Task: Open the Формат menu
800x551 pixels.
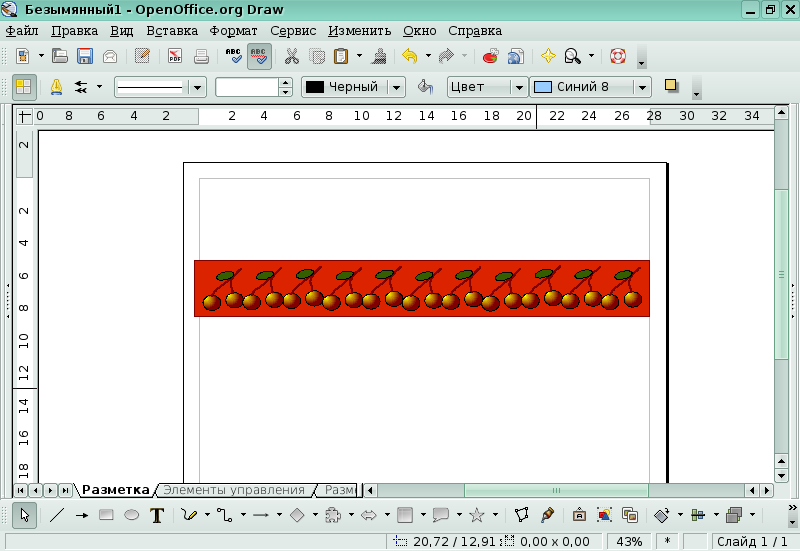Action: (233, 31)
